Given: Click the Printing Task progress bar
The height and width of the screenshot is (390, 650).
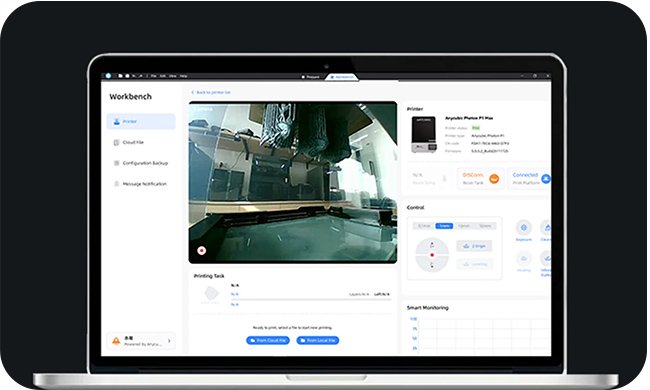Looking at the screenshot, I should (x=311, y=299).
